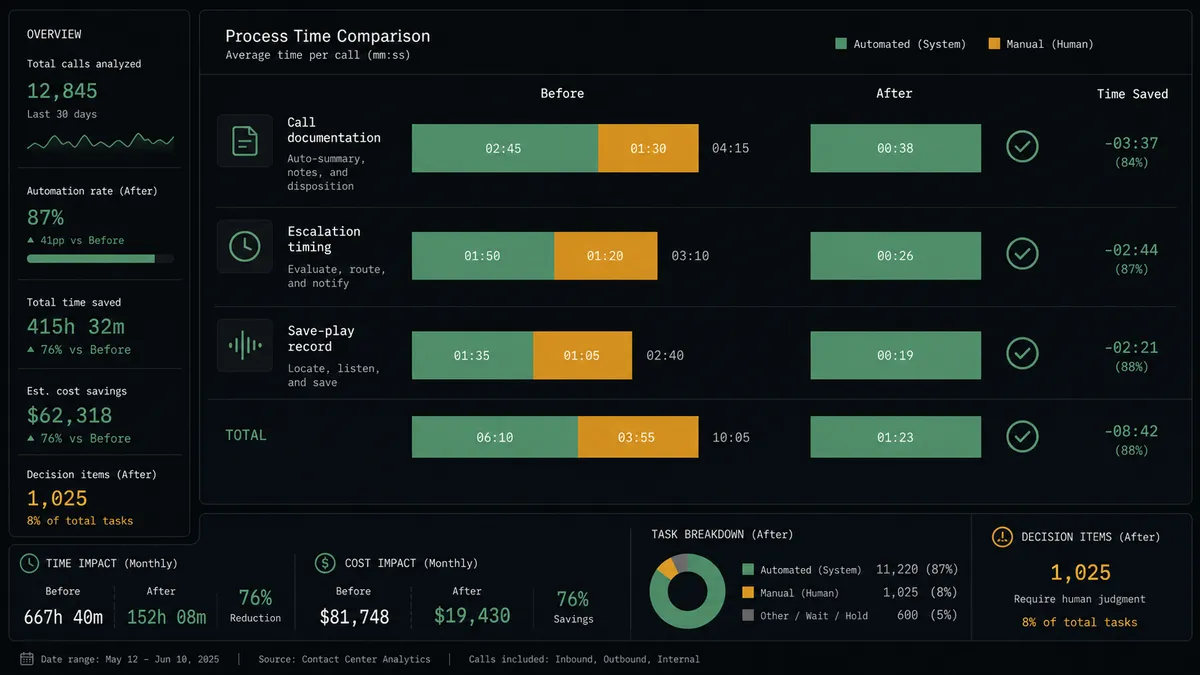Viewport: 1200px width, 675px height.
Task: Click the 1,025 Decision items value in Overview
Action: coord(57,498)
